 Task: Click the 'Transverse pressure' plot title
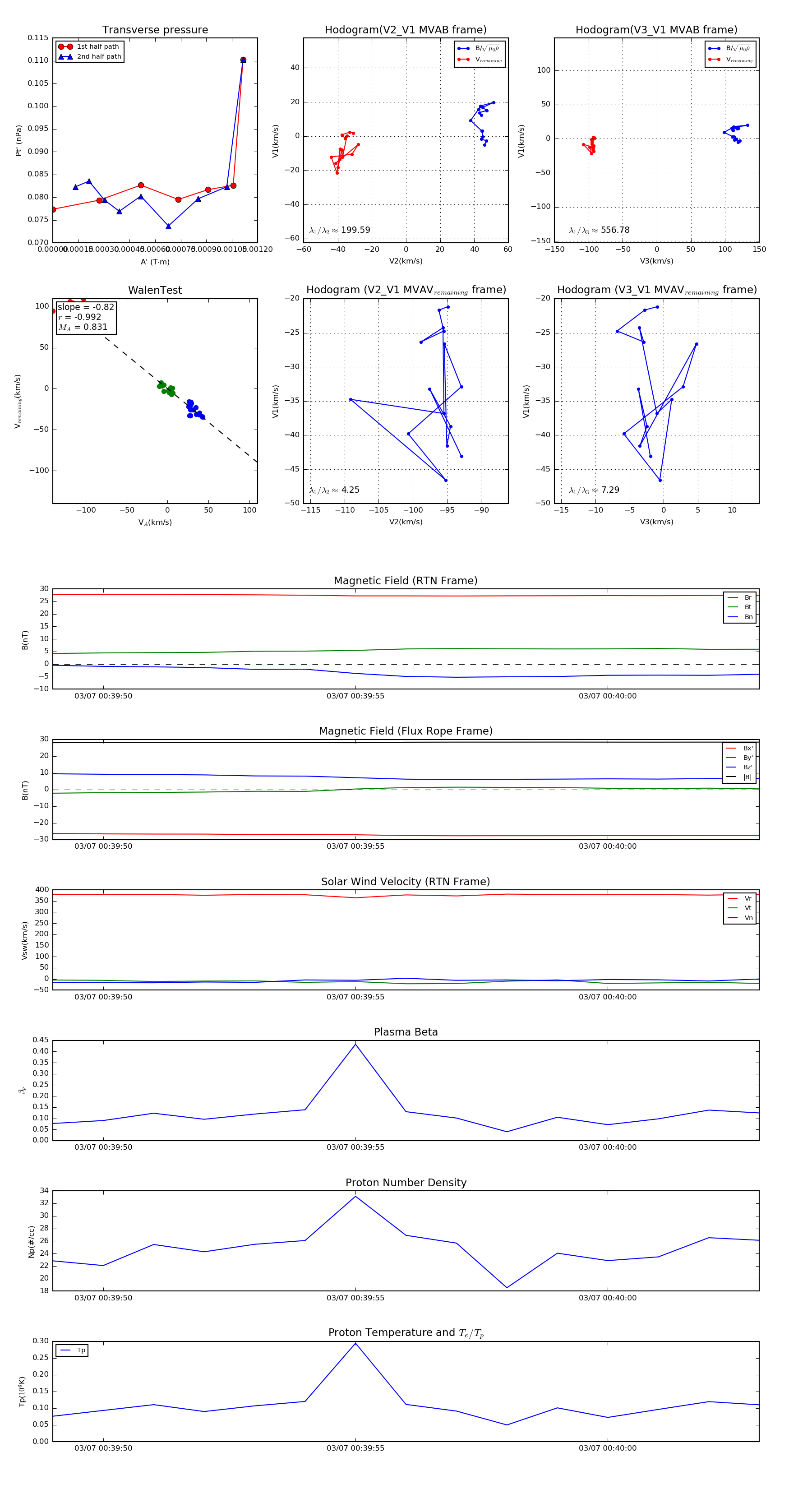coord(155,30)
